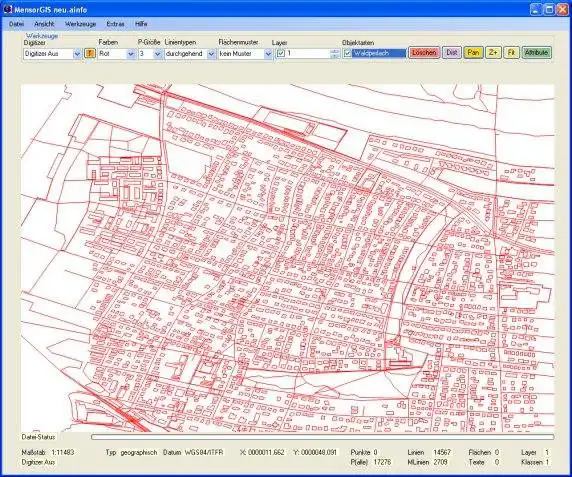Click the Linien count 14567
Viewport: 572px width, 477px height.
pyautogui.click(x=442, y=452)
